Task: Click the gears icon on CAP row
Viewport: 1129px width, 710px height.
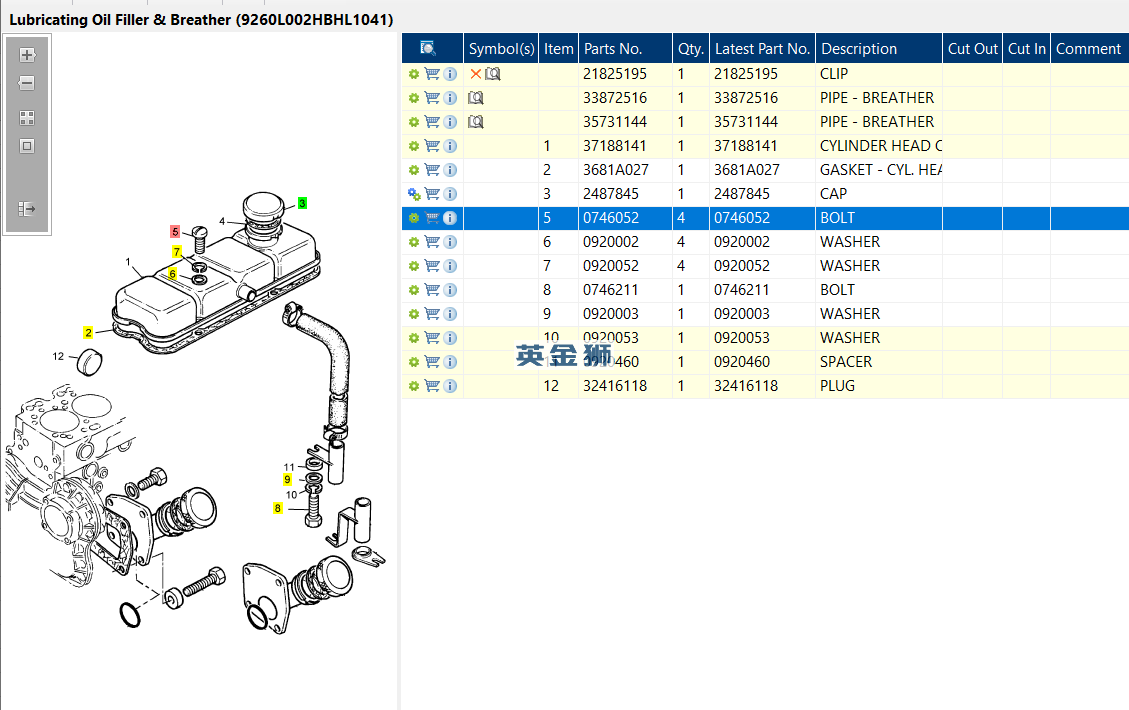Action: [x=414, y=194]
